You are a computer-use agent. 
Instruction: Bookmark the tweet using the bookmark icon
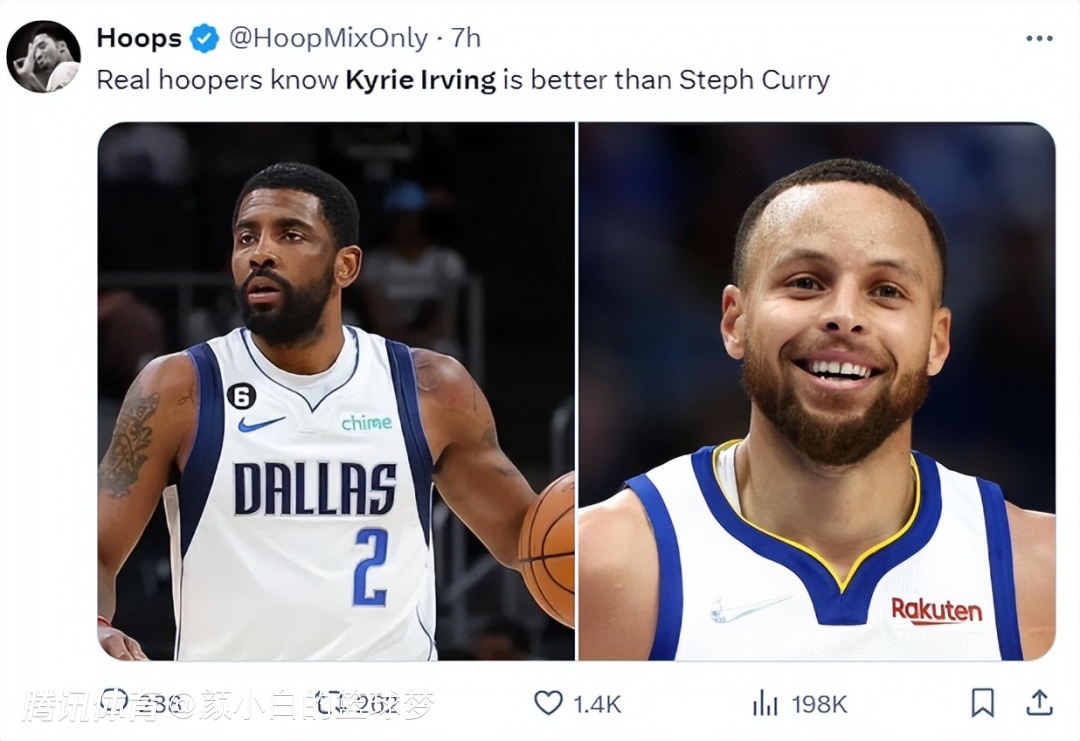tap(984, 704)
